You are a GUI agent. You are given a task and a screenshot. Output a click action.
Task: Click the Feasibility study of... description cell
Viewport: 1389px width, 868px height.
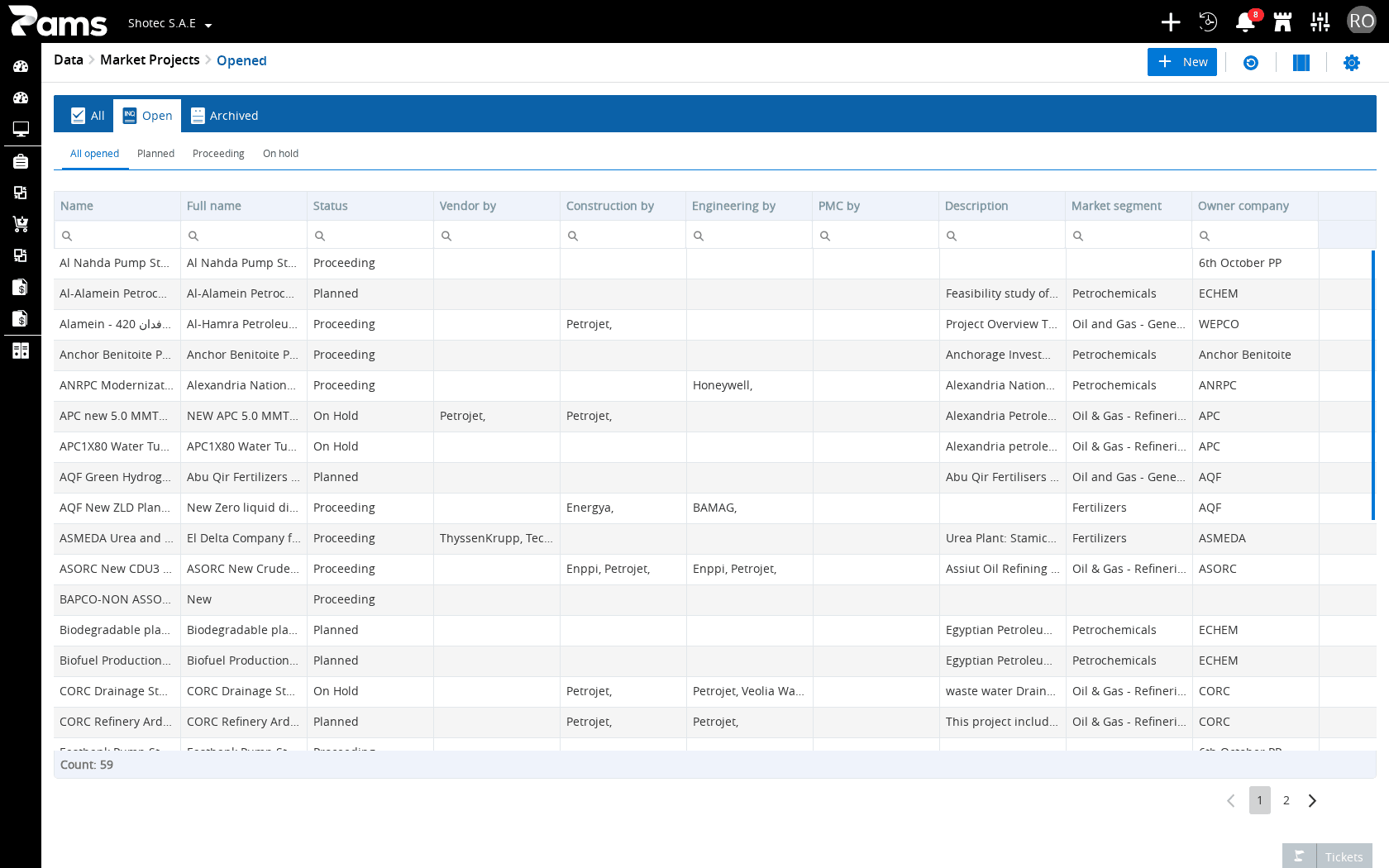pos(1003,293)
